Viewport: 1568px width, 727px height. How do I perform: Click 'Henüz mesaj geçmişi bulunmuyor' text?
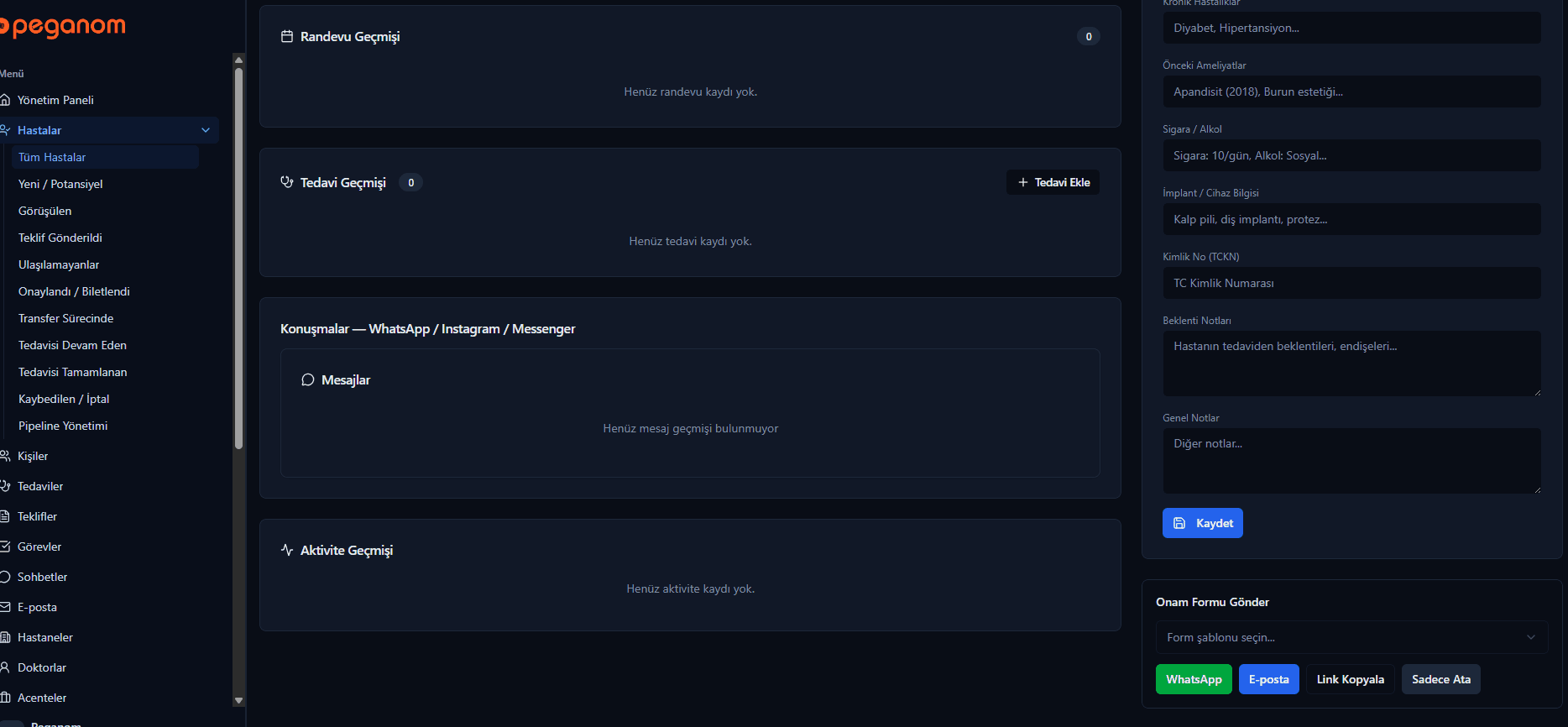click(690, 428)
